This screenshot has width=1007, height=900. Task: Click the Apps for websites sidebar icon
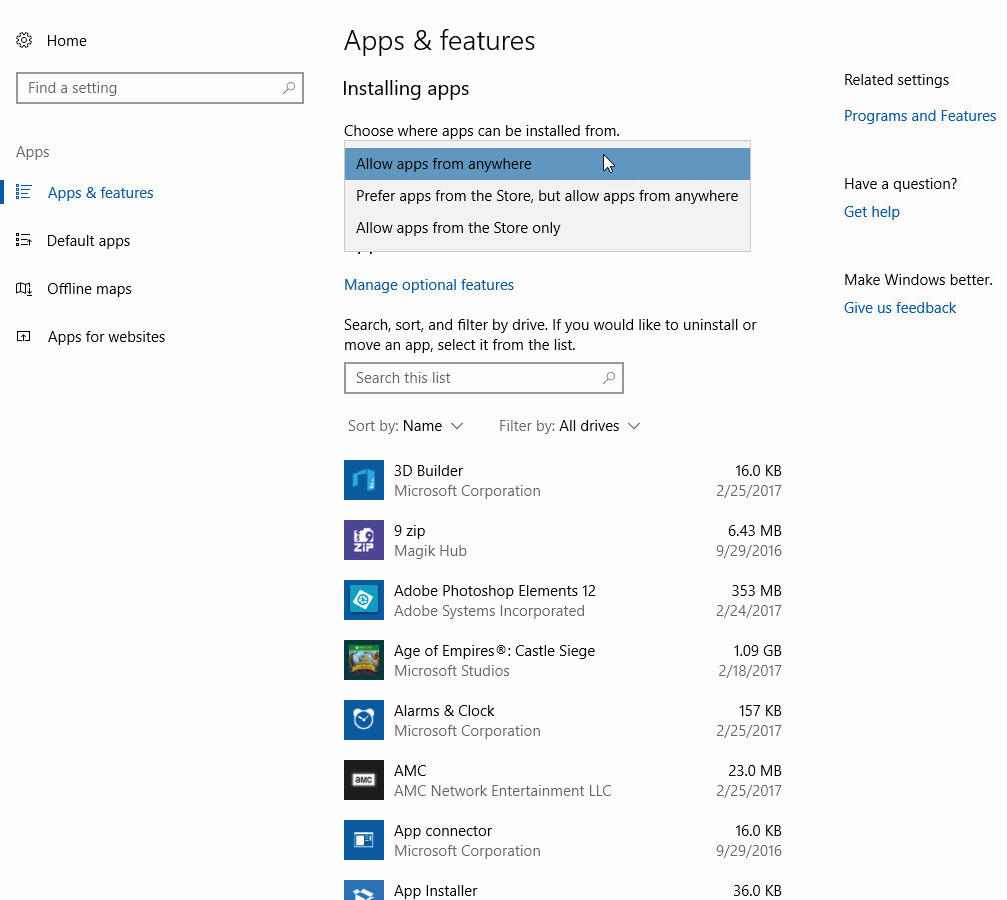(24, 337)
